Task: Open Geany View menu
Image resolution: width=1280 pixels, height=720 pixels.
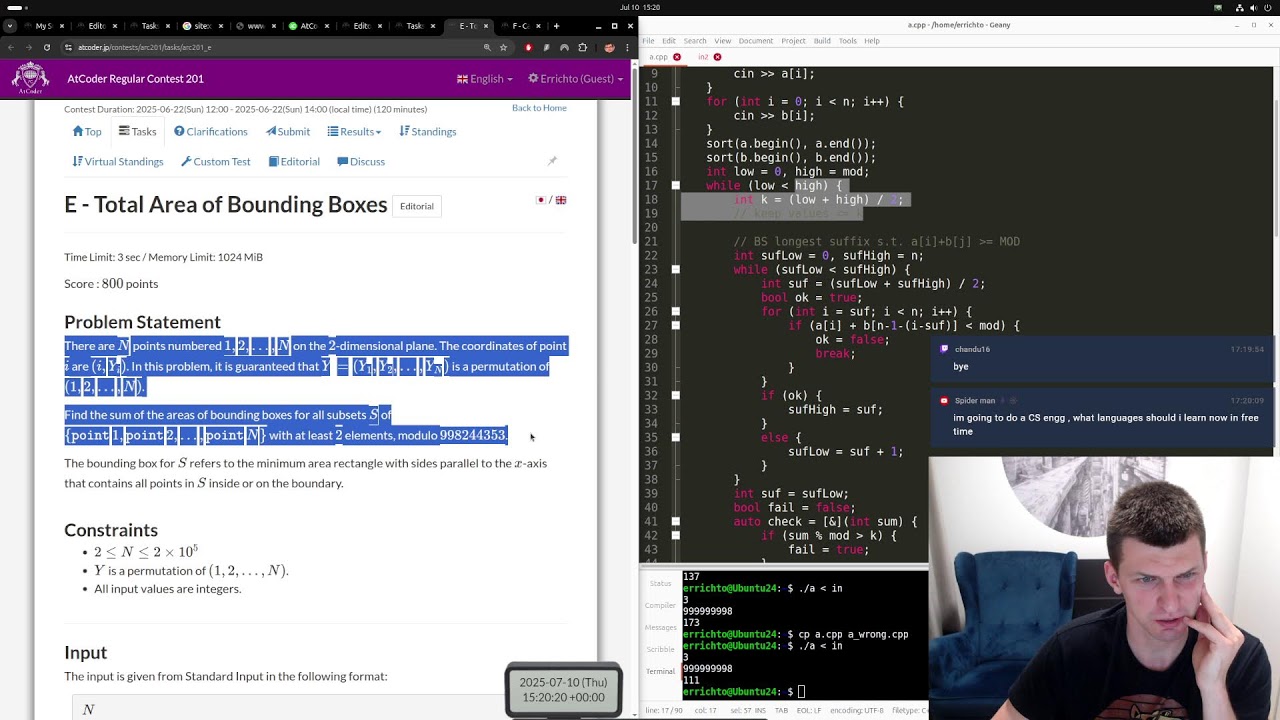Action: [x=722, y=41]
